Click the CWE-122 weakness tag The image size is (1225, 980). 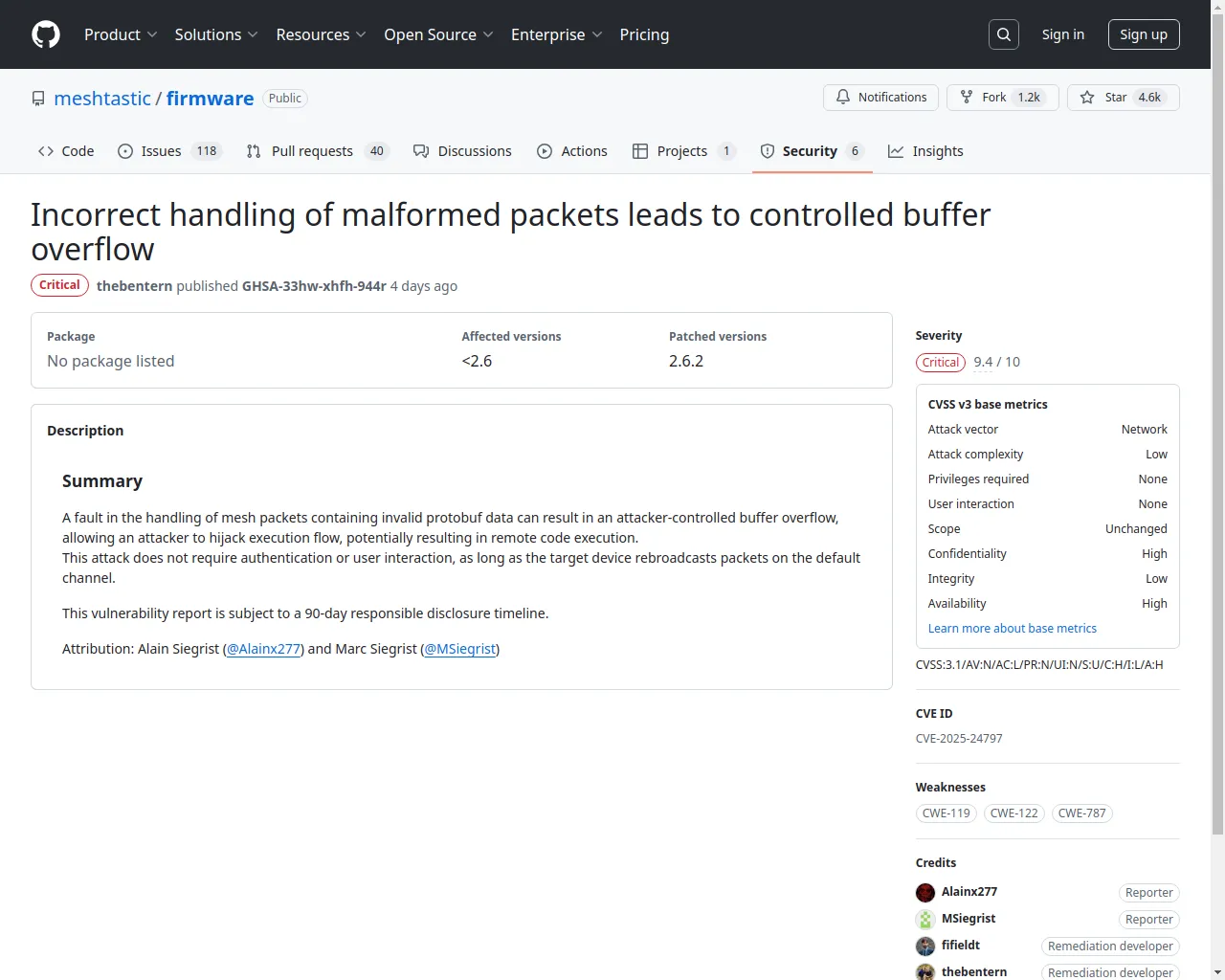tap(1014, 813)
